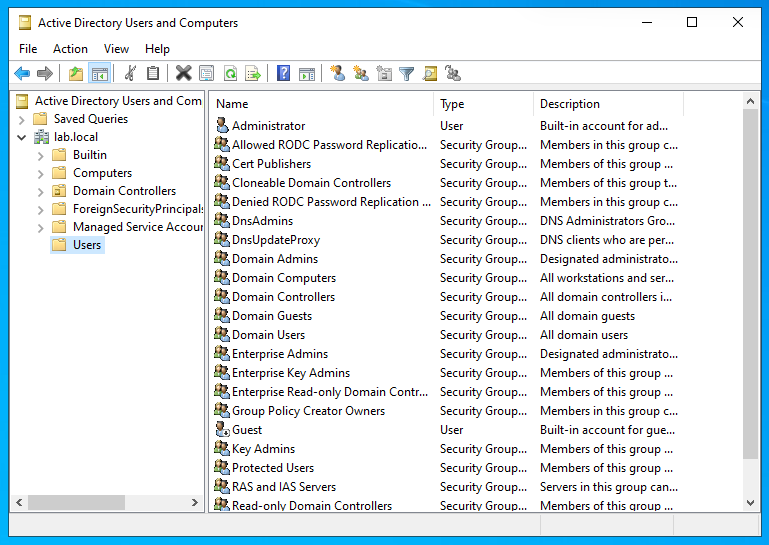The width and height of the screenshot is (769, 545).
Task: Toggle the Show/Hide Console Tree icon
Action: pyautogui.click(x=100, y=74)
